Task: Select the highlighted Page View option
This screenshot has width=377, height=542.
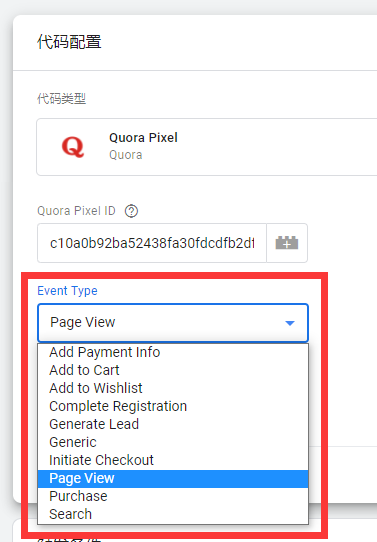Action: click(173, 478)
